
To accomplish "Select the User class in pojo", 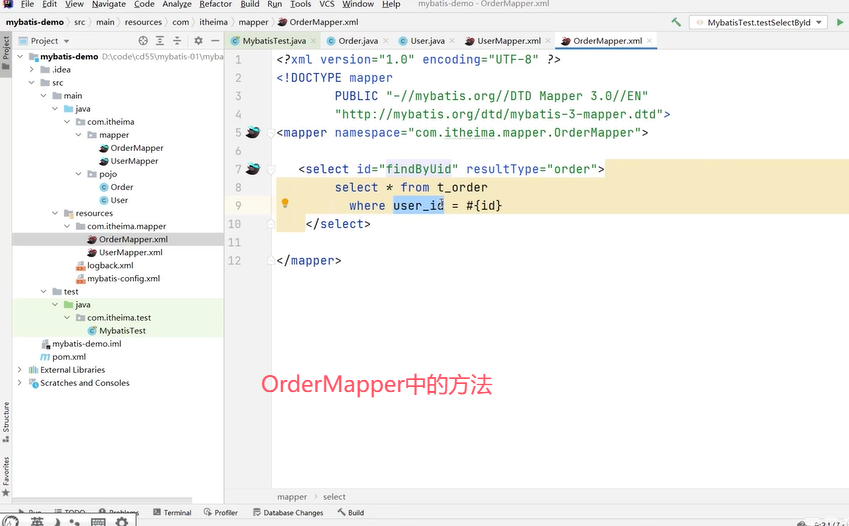I will (114, 200).
